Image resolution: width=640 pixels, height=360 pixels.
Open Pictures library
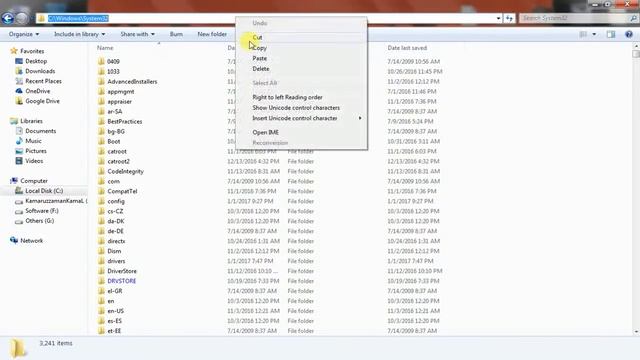point(36,151)
